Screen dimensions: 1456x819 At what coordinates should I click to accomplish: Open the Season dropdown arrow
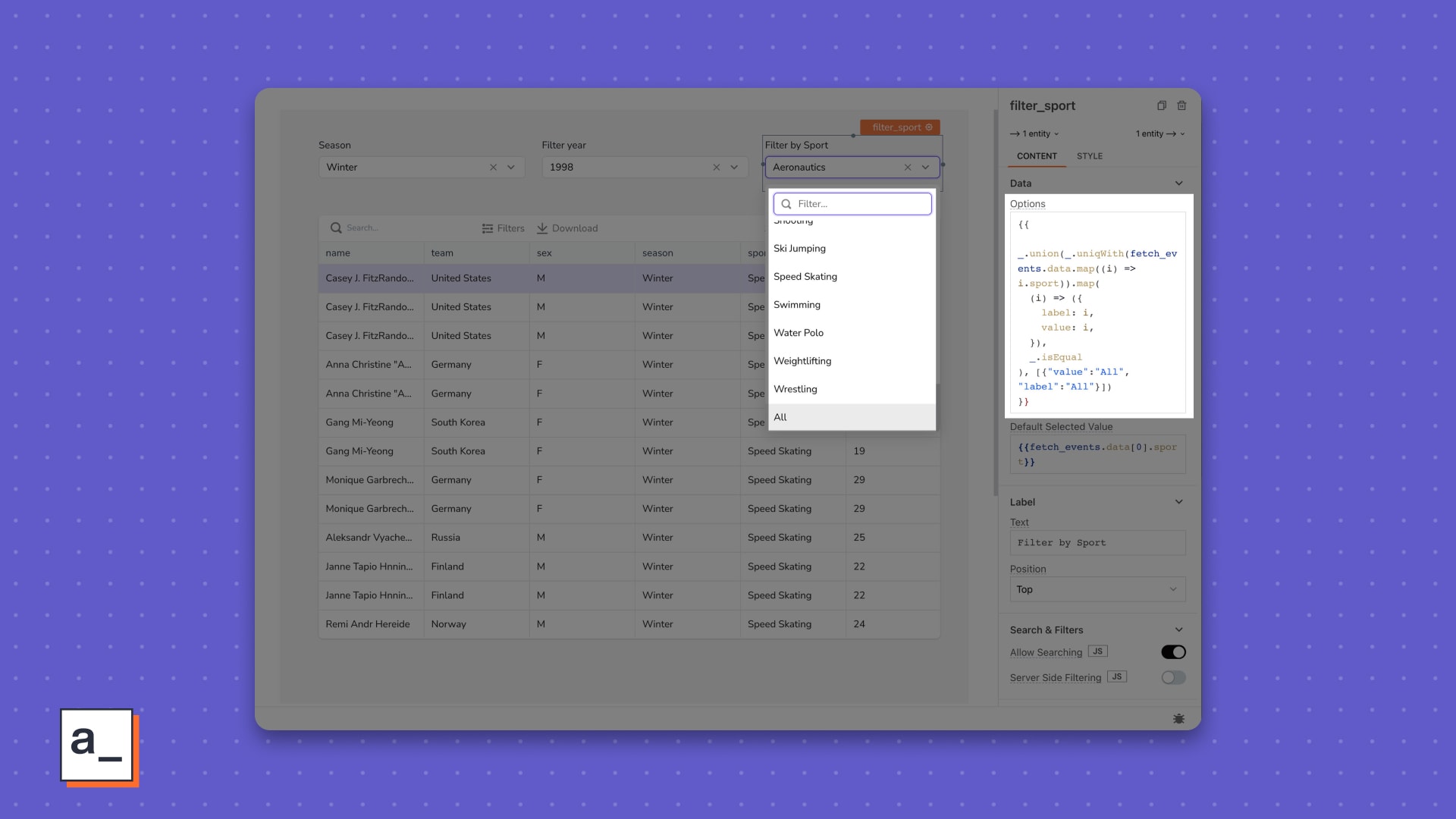coord(510,167)
